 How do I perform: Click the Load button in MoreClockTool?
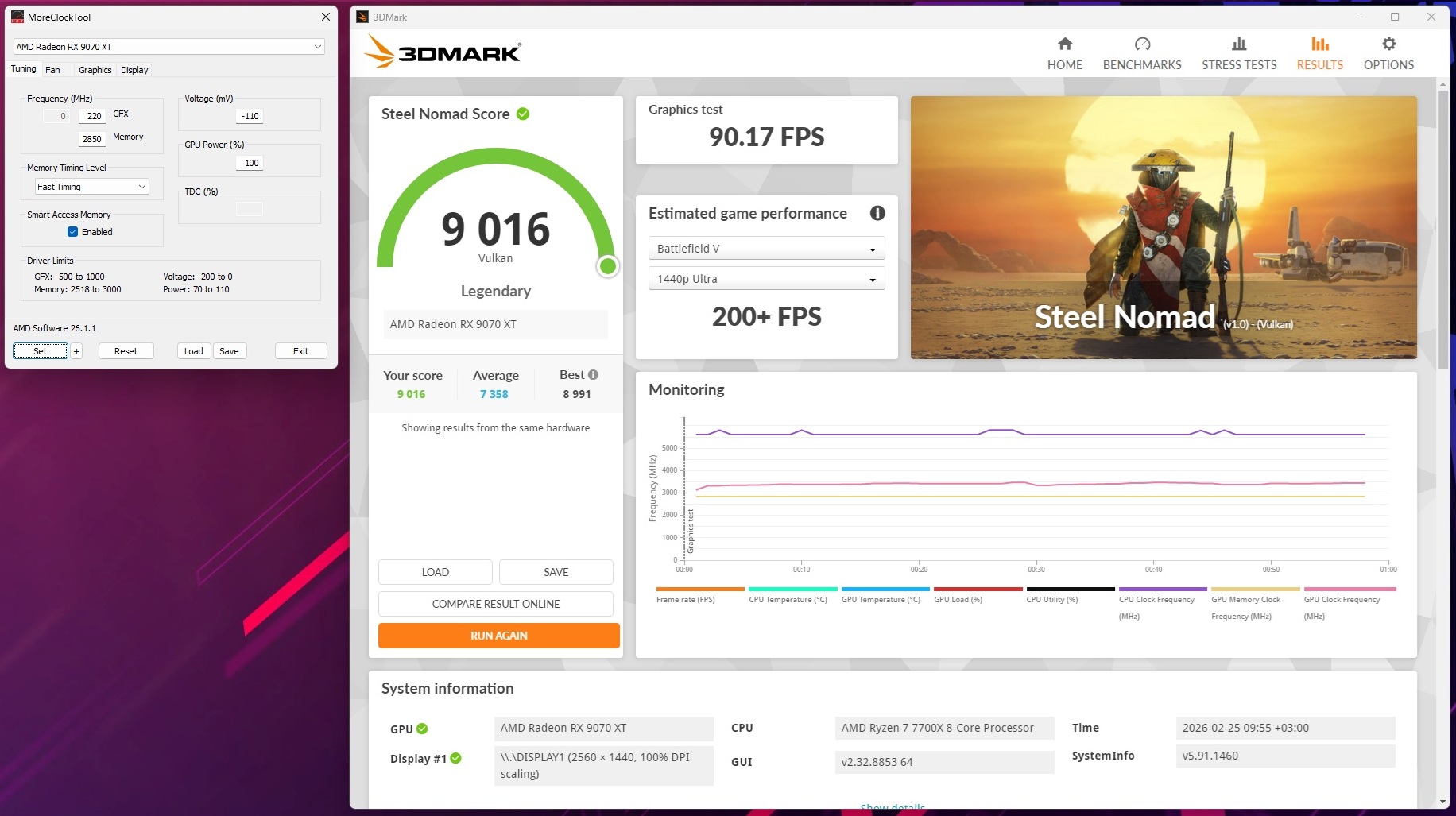point(194,351)
